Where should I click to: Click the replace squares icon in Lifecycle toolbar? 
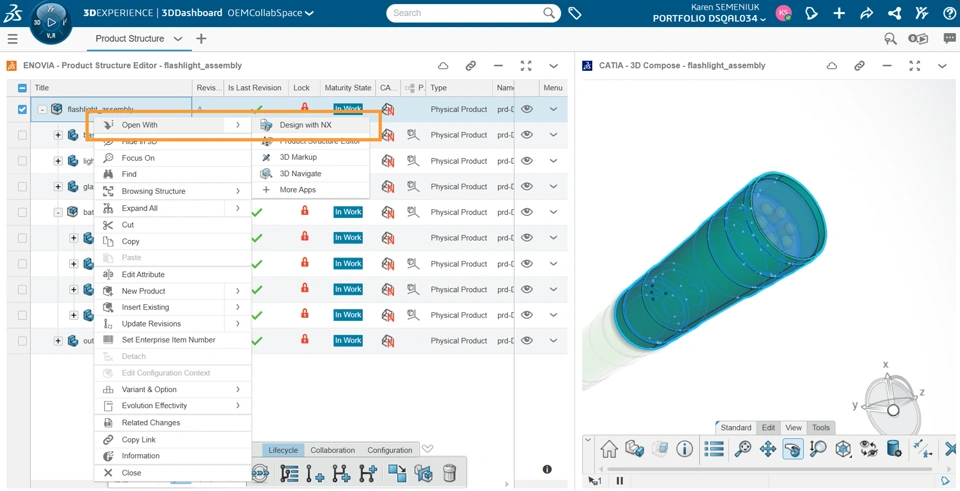397,473
